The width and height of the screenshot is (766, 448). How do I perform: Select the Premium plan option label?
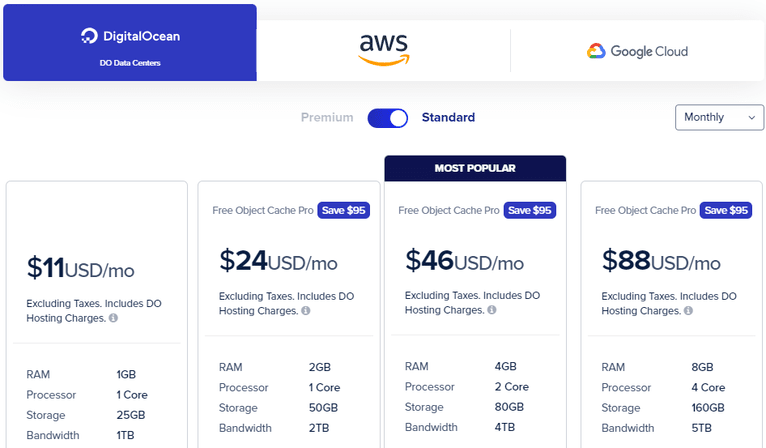click(327, 118)
